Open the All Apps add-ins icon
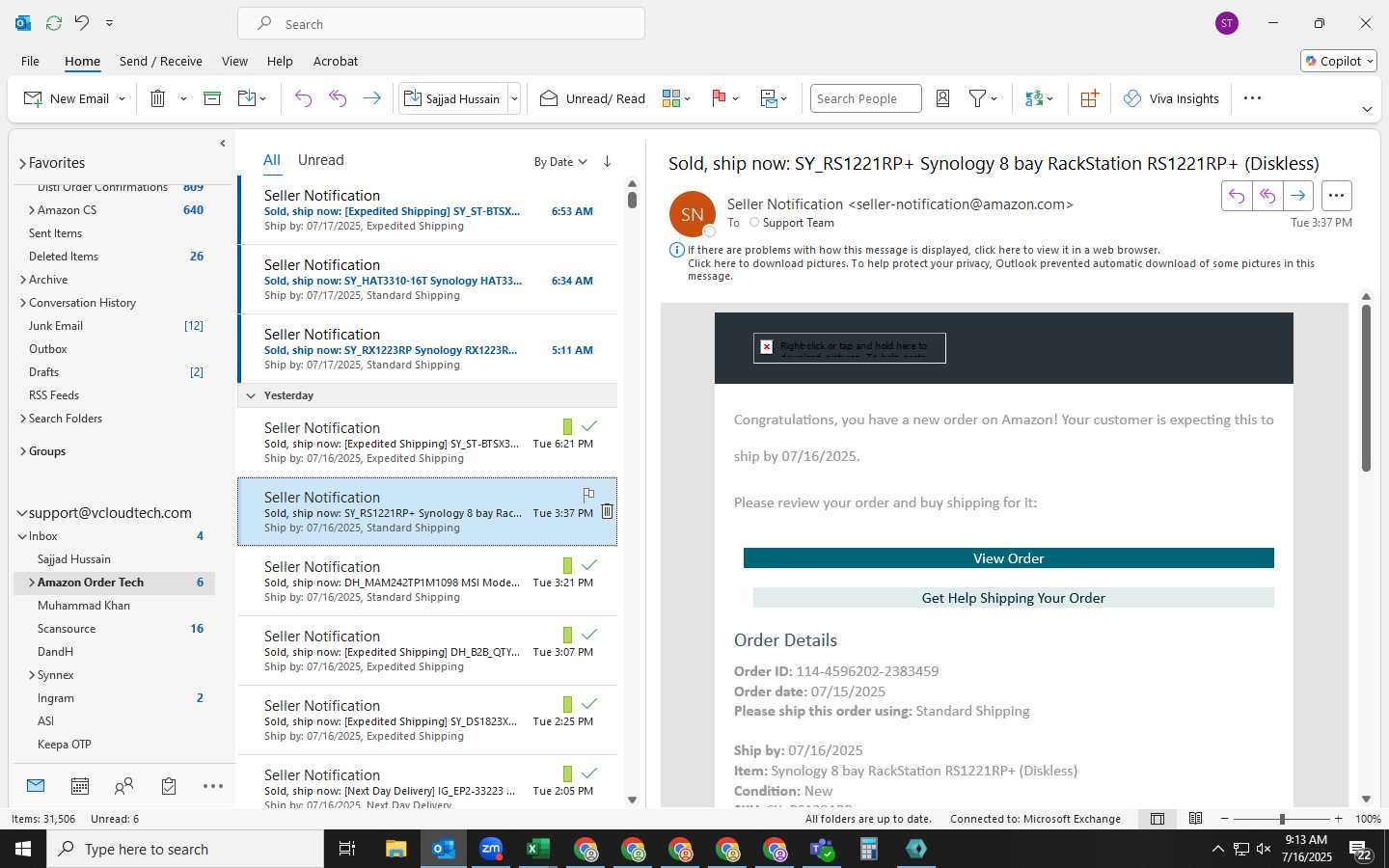 [1089, 98]
